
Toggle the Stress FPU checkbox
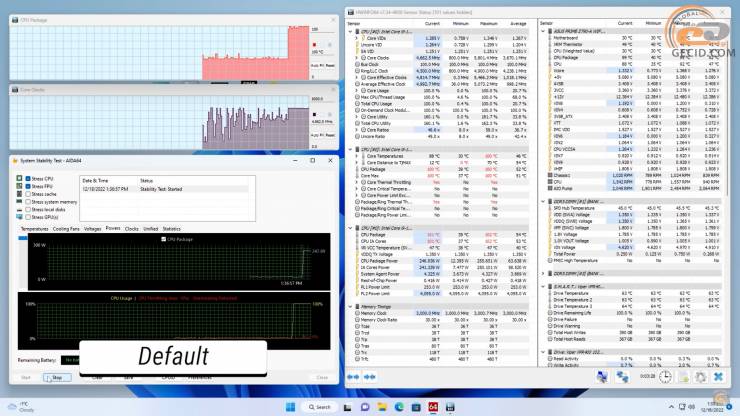[x=28, y=186]
